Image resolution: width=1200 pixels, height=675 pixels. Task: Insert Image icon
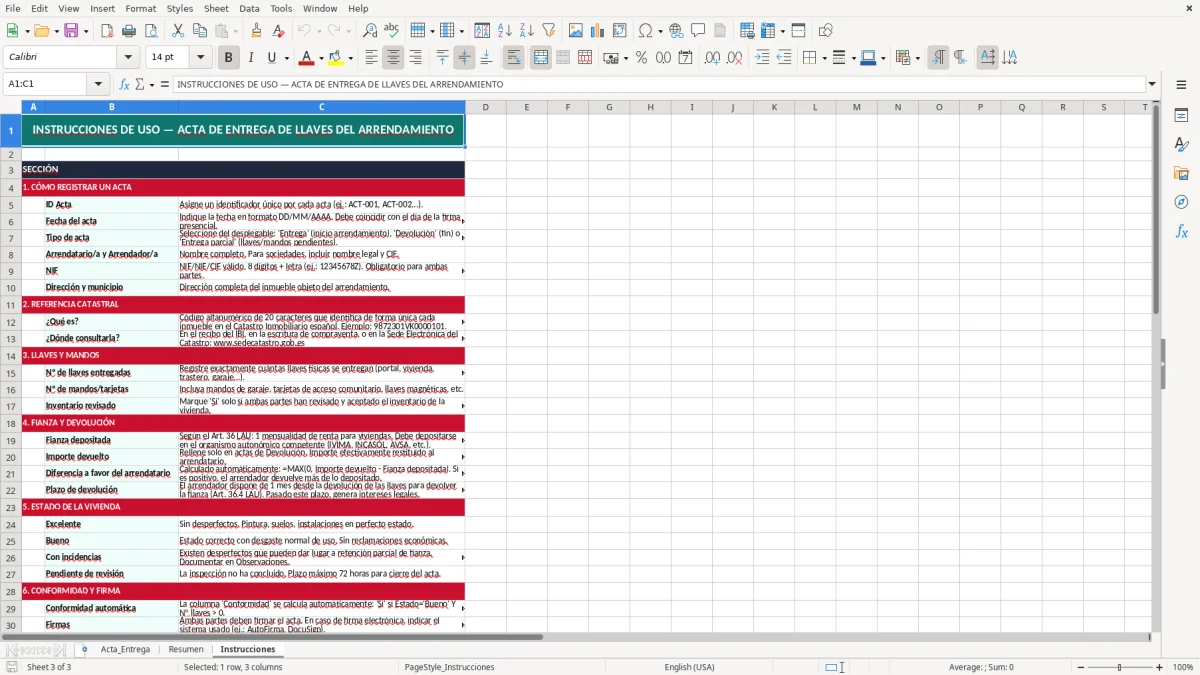point(577,31)
